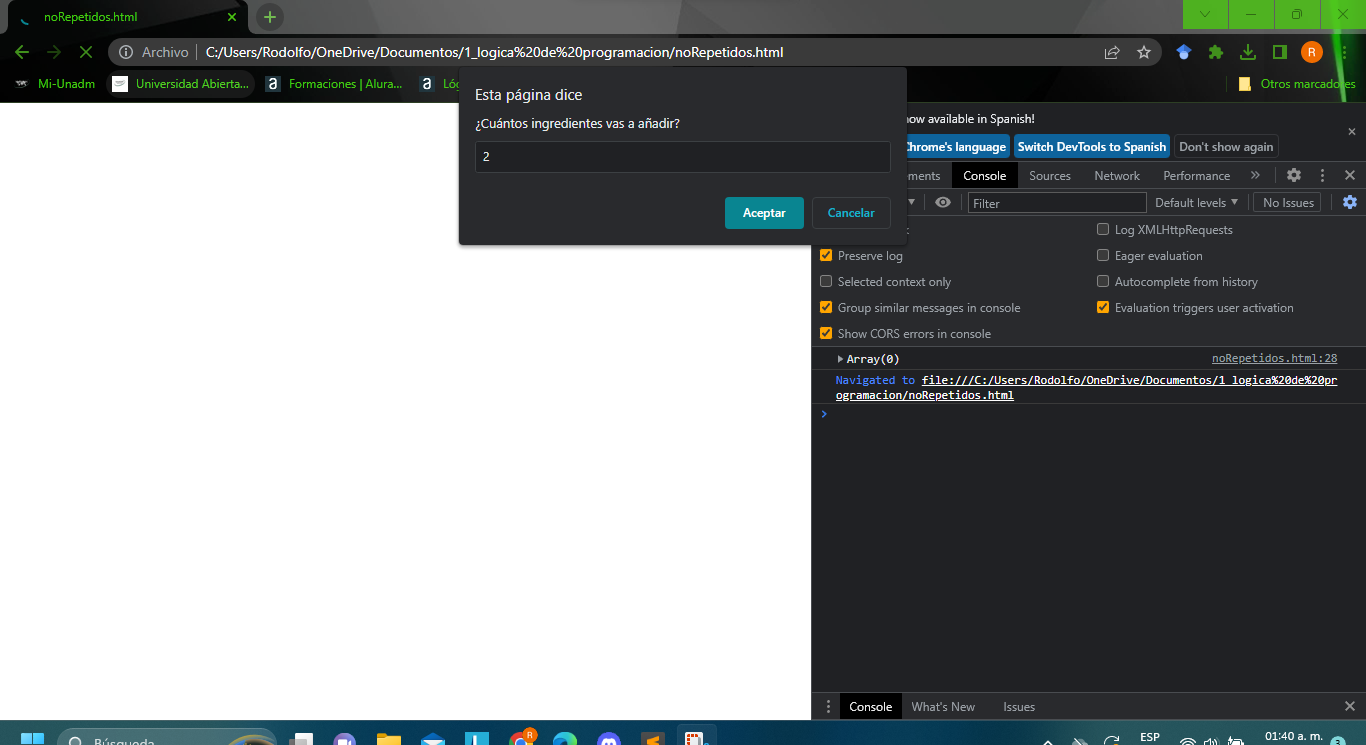Image resolution: width=1366 pixels, height=745 pixels.
Task: Click the console Filter input
Action: point(1057,203)
